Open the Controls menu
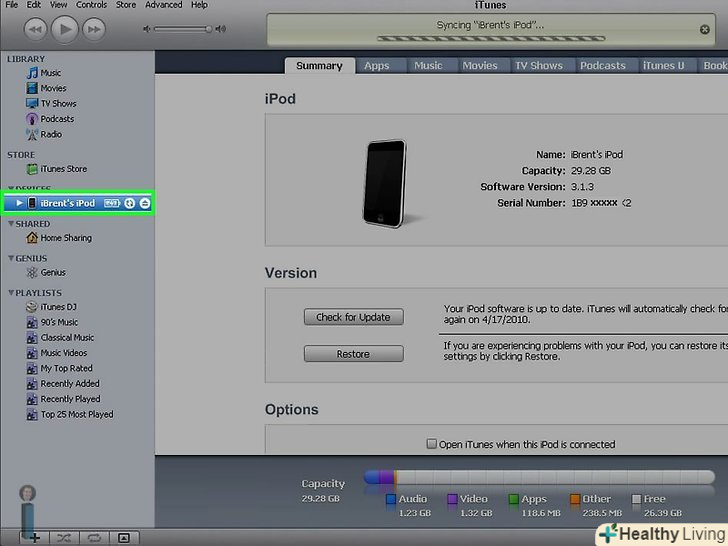Screen dimensions: 728x546 91,5
